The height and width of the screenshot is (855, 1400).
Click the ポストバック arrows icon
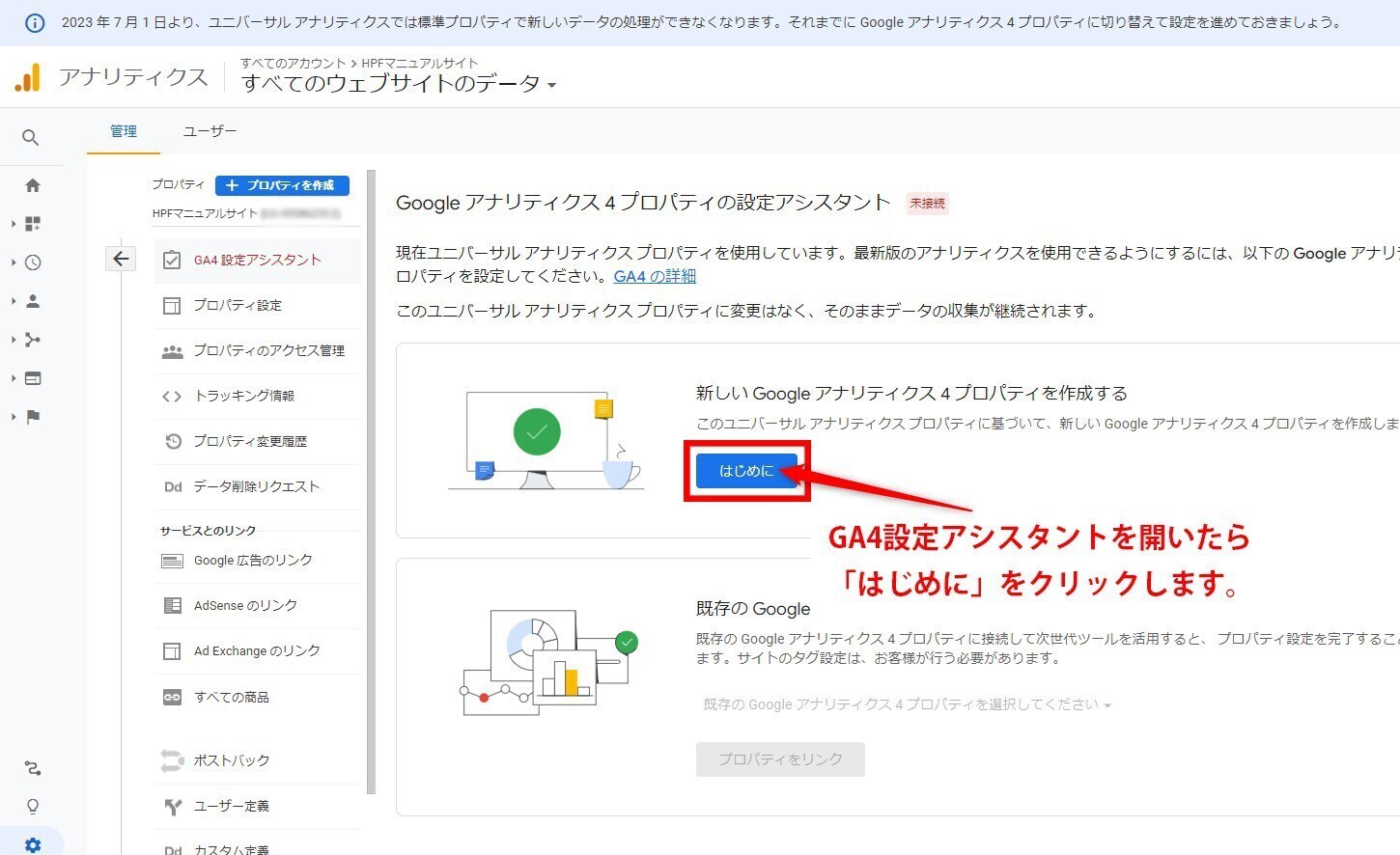(x=172, y=760)
